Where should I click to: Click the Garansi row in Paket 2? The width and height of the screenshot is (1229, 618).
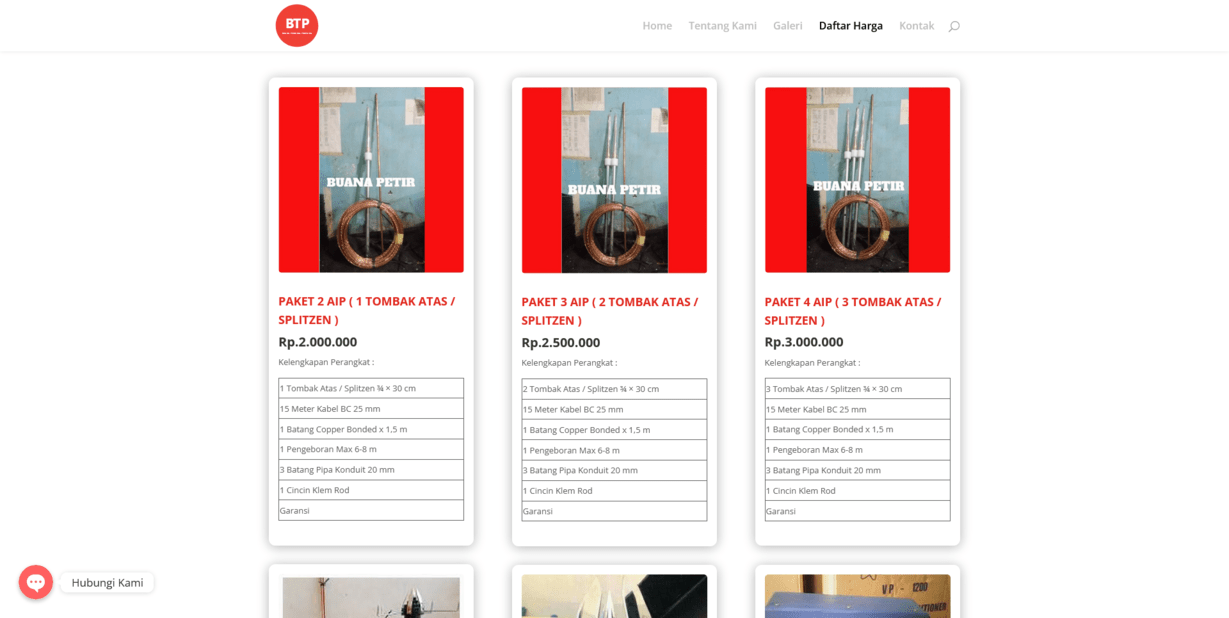pos(371,510)
